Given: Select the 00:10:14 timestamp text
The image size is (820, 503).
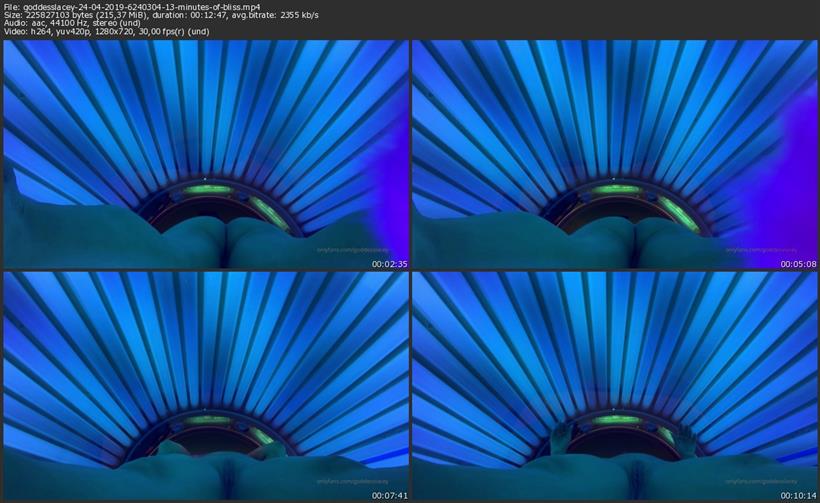Looking at the screenshot, I should tap(796, 494).
